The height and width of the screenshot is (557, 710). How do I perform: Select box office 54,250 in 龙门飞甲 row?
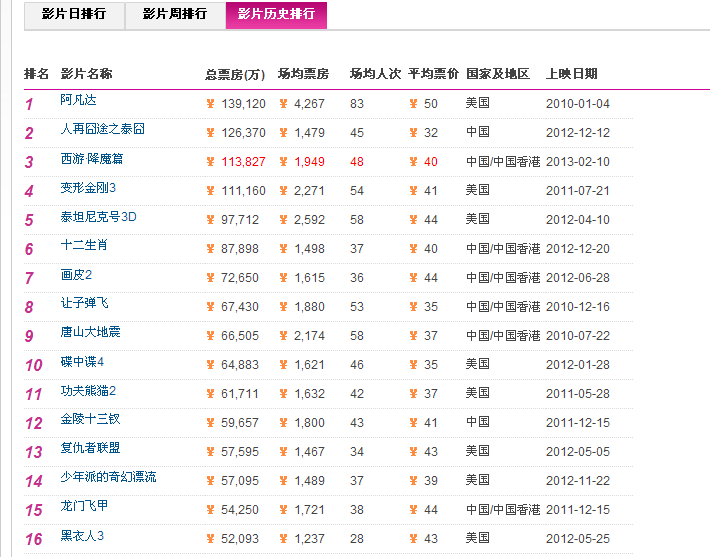(x=240, y=509)
